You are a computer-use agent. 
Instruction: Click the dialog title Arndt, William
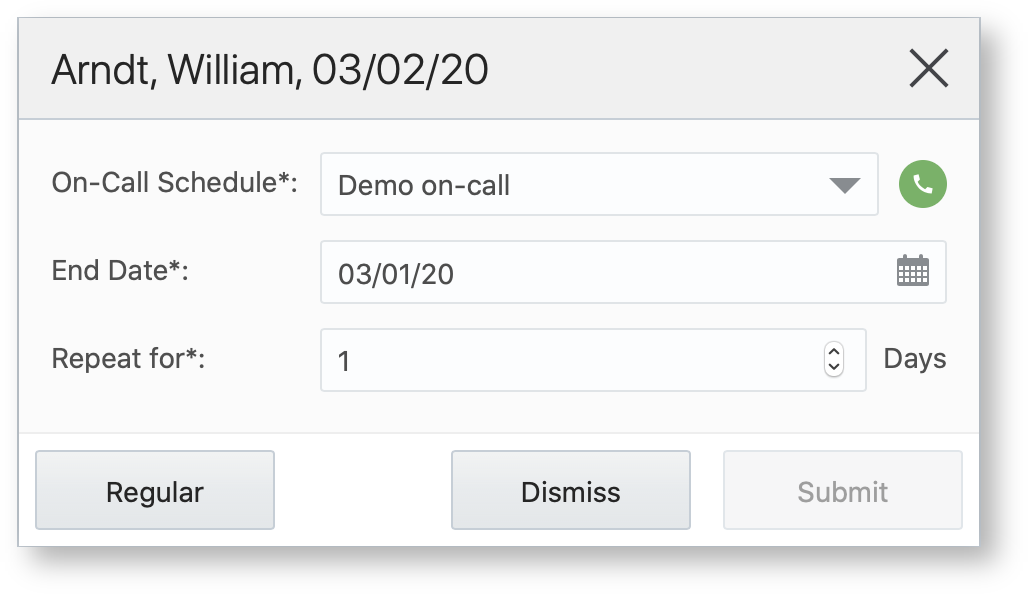pyautogui.click(x=270, y=68)
